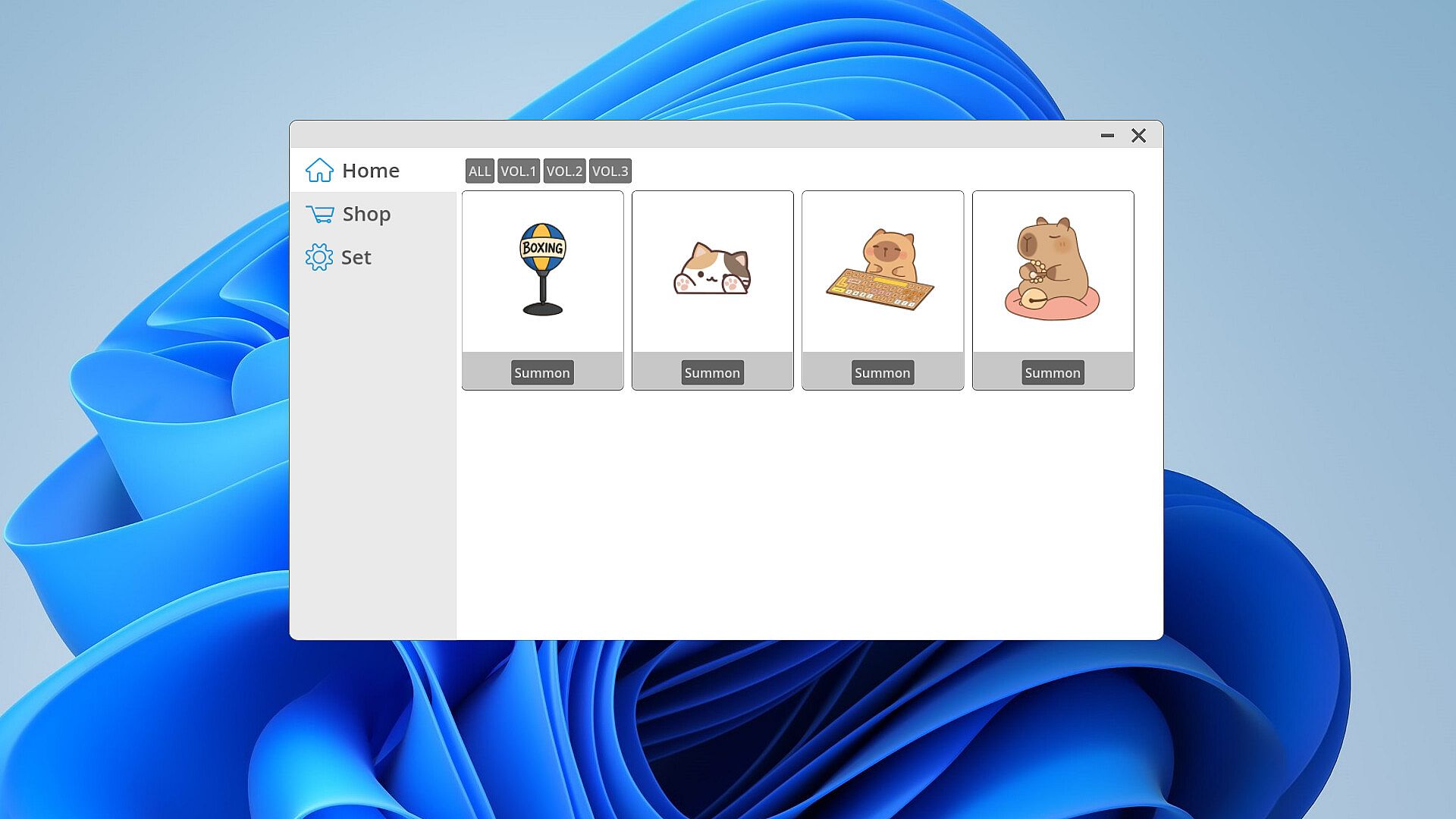Image resolution: width=1456 pixels, height=819 pixels.
Task: Filter pets by ALL
Action: (x=479, y=171)
